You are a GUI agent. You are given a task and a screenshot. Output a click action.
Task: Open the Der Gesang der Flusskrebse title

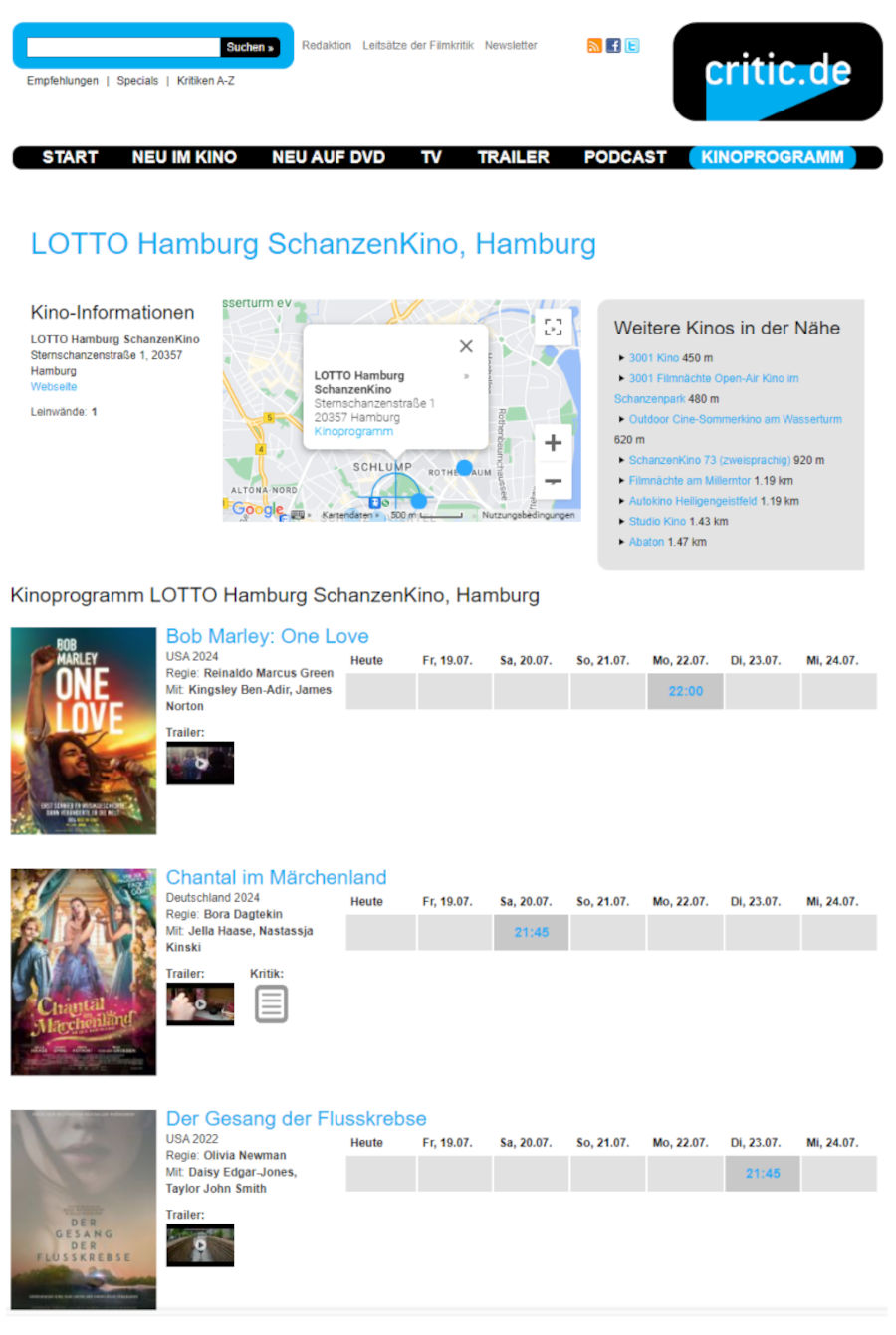coord(297,1118)
